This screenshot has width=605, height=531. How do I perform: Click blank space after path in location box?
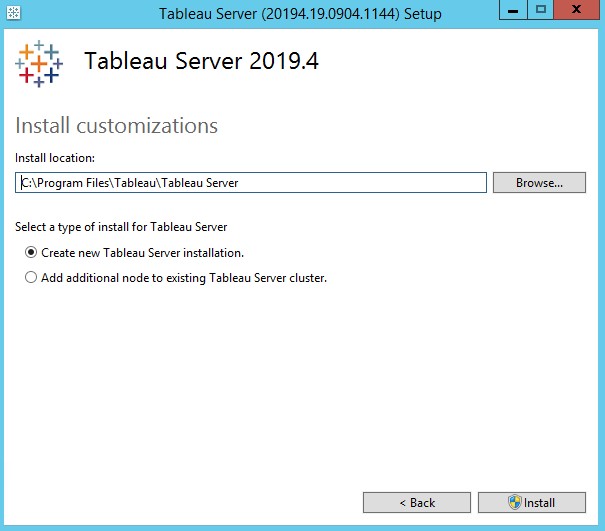click(380, 183)
